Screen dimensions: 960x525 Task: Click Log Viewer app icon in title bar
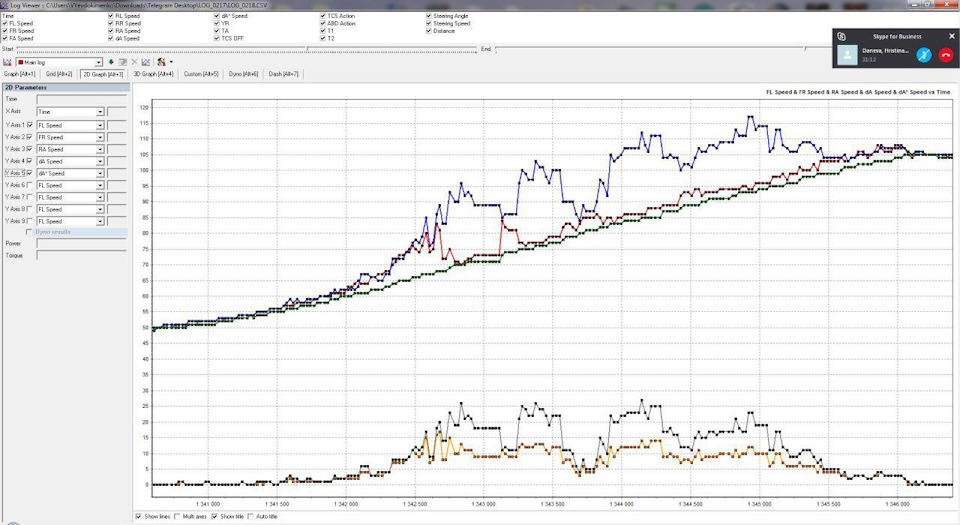pos(5,5)
